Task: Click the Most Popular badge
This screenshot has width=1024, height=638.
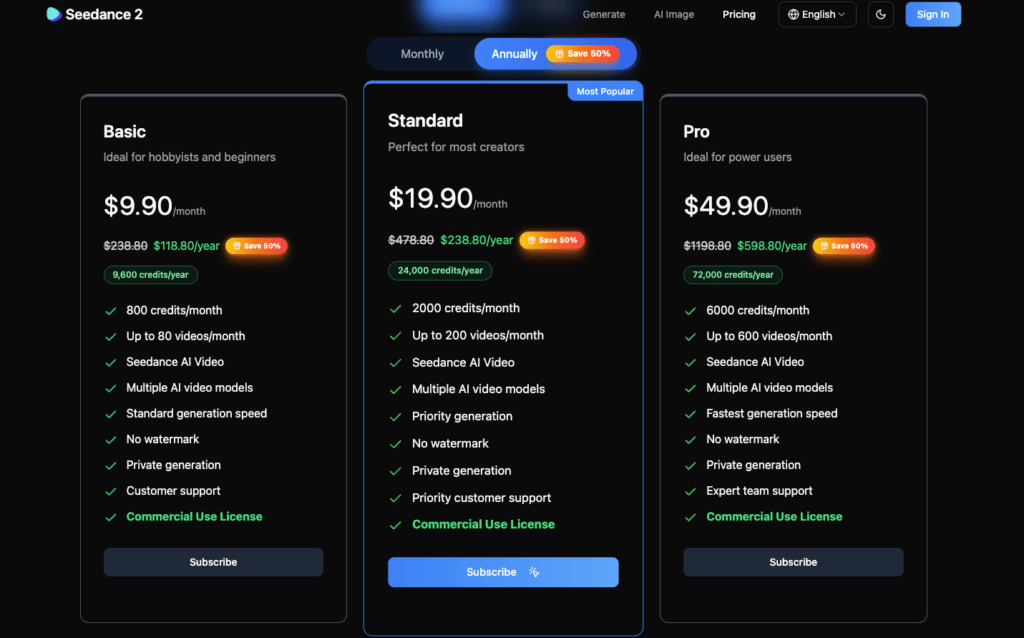Action: (605, 91)
